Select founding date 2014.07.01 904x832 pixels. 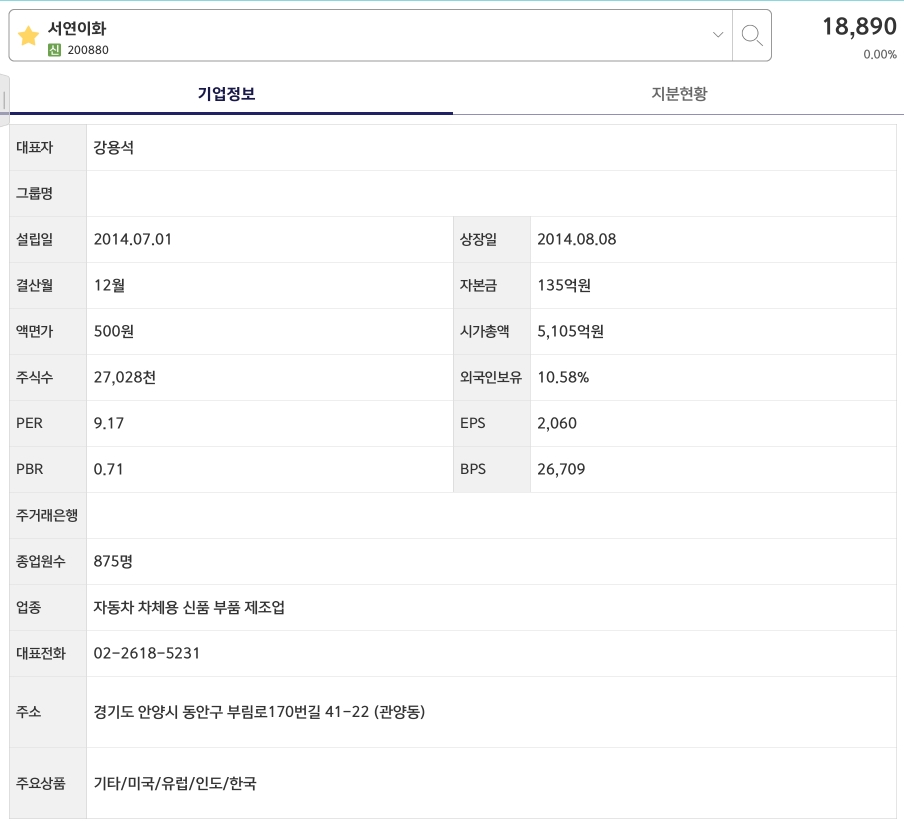pos(133,239)
